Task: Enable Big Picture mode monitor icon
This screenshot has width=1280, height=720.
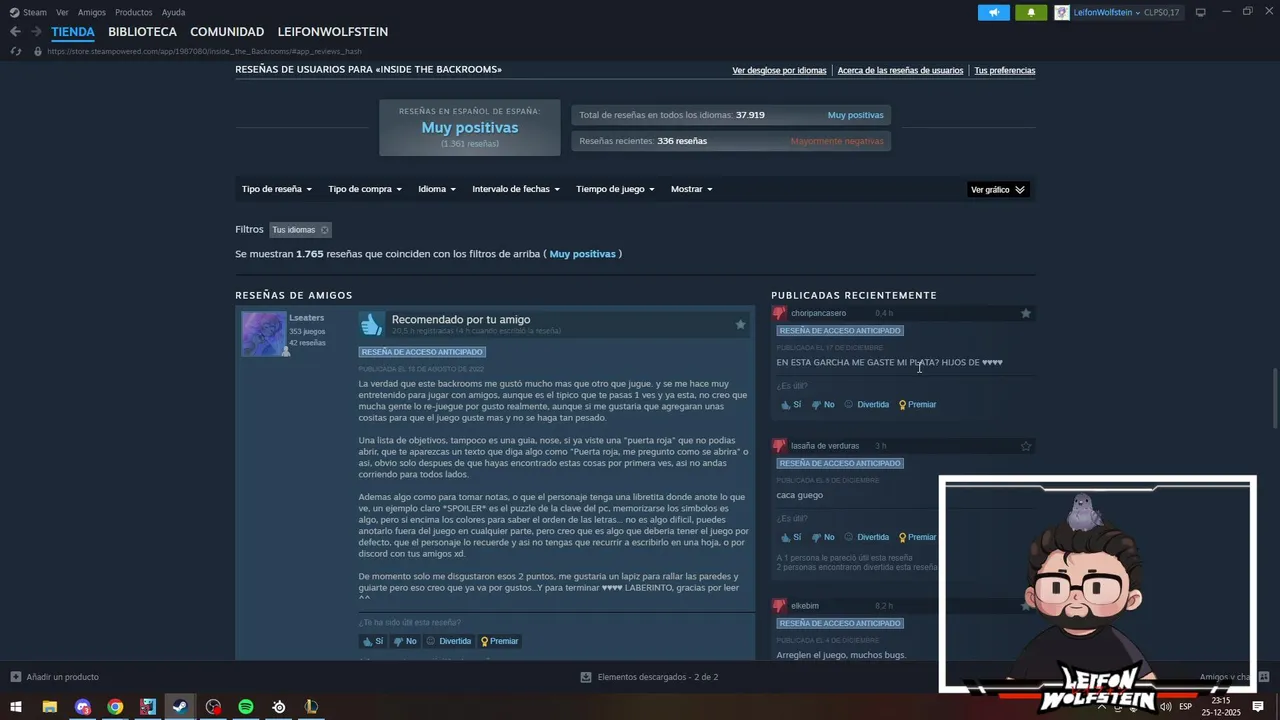Action: (x=1201, y=12)
